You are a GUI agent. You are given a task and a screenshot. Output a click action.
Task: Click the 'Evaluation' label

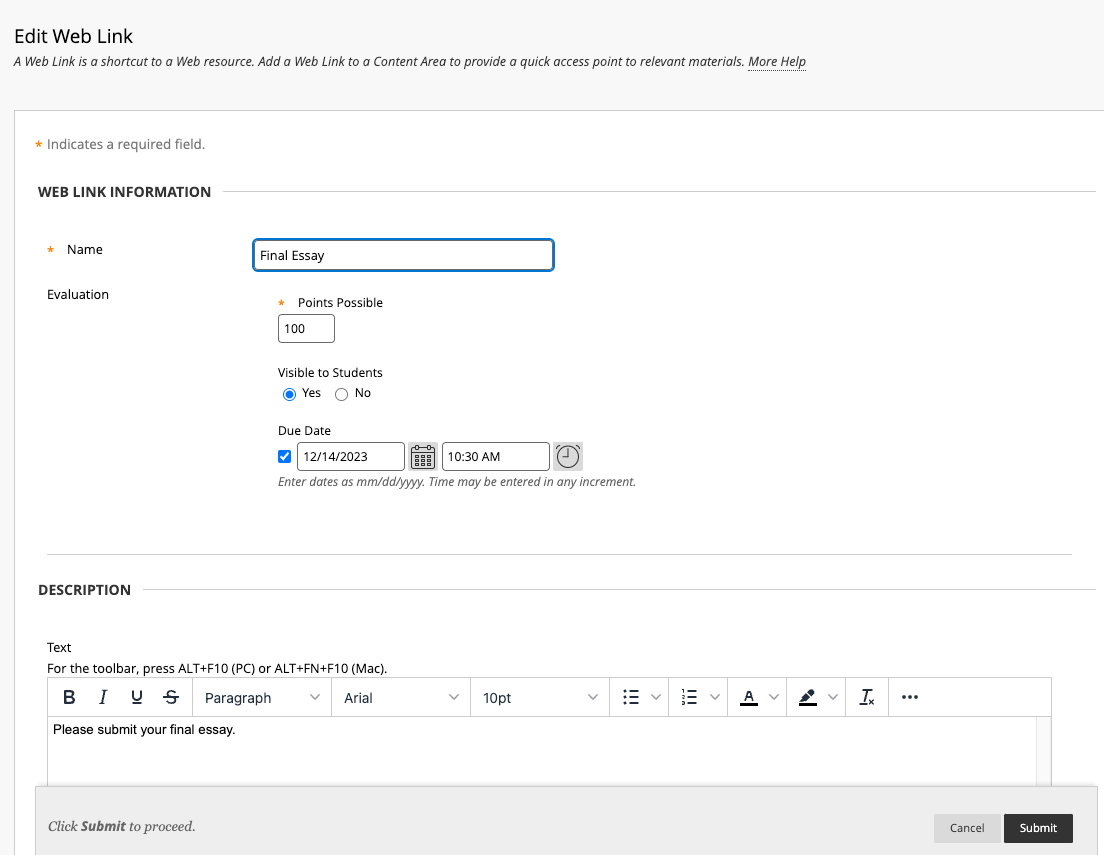click(78, 294)
